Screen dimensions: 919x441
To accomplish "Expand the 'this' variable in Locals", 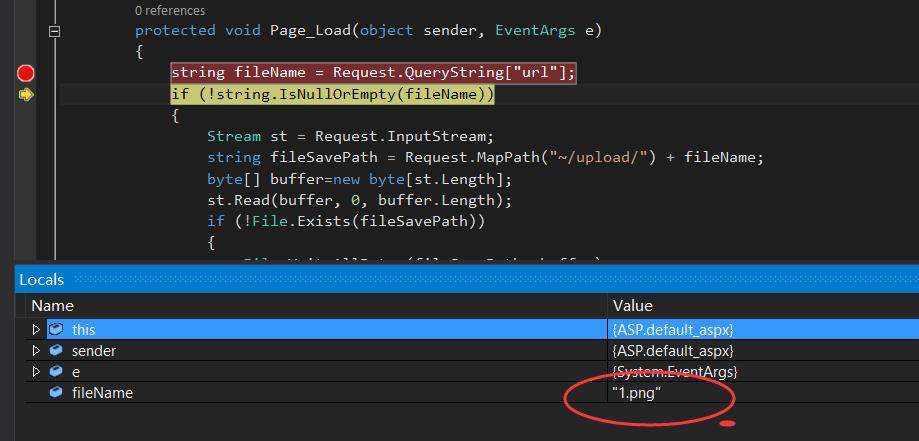I will [x=36, y=330].
